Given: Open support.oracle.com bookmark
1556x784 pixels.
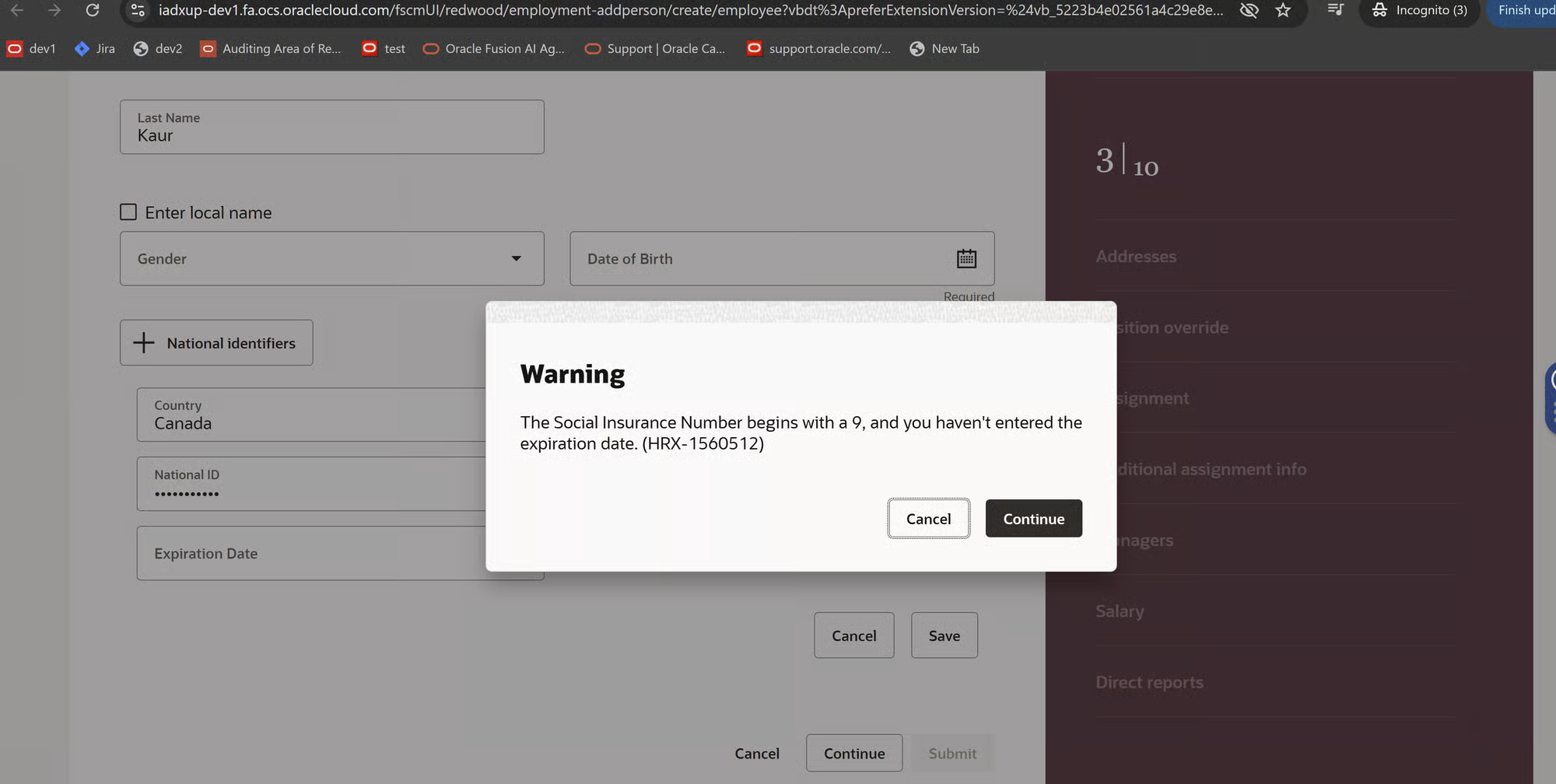Looking at the screenshot, I should [818, 48].
